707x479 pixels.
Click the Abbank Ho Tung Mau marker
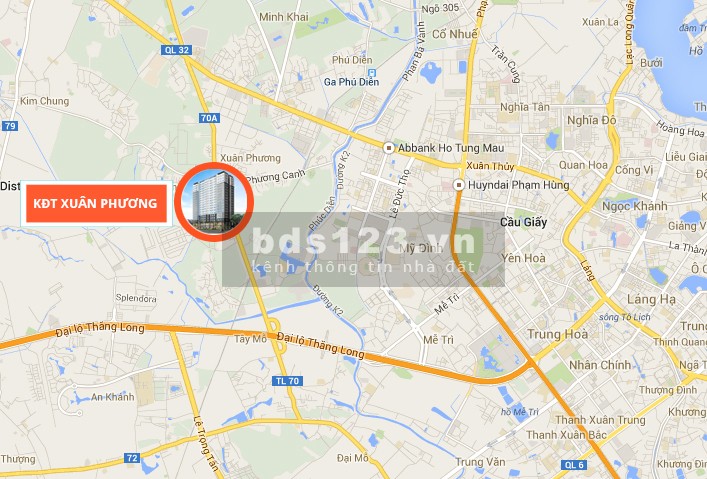[x=388, y=147]
